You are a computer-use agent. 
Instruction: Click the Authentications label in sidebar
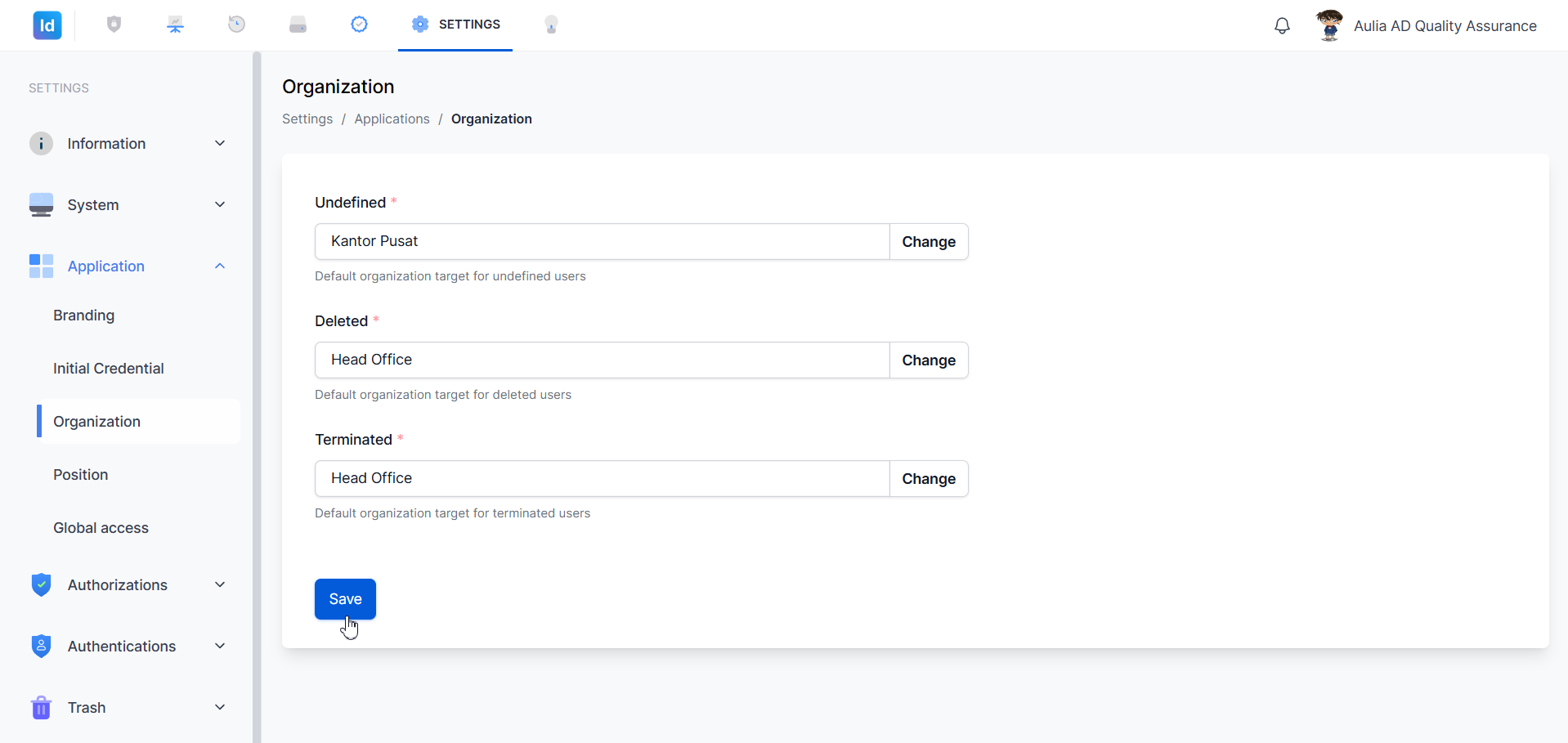point(122,647)
